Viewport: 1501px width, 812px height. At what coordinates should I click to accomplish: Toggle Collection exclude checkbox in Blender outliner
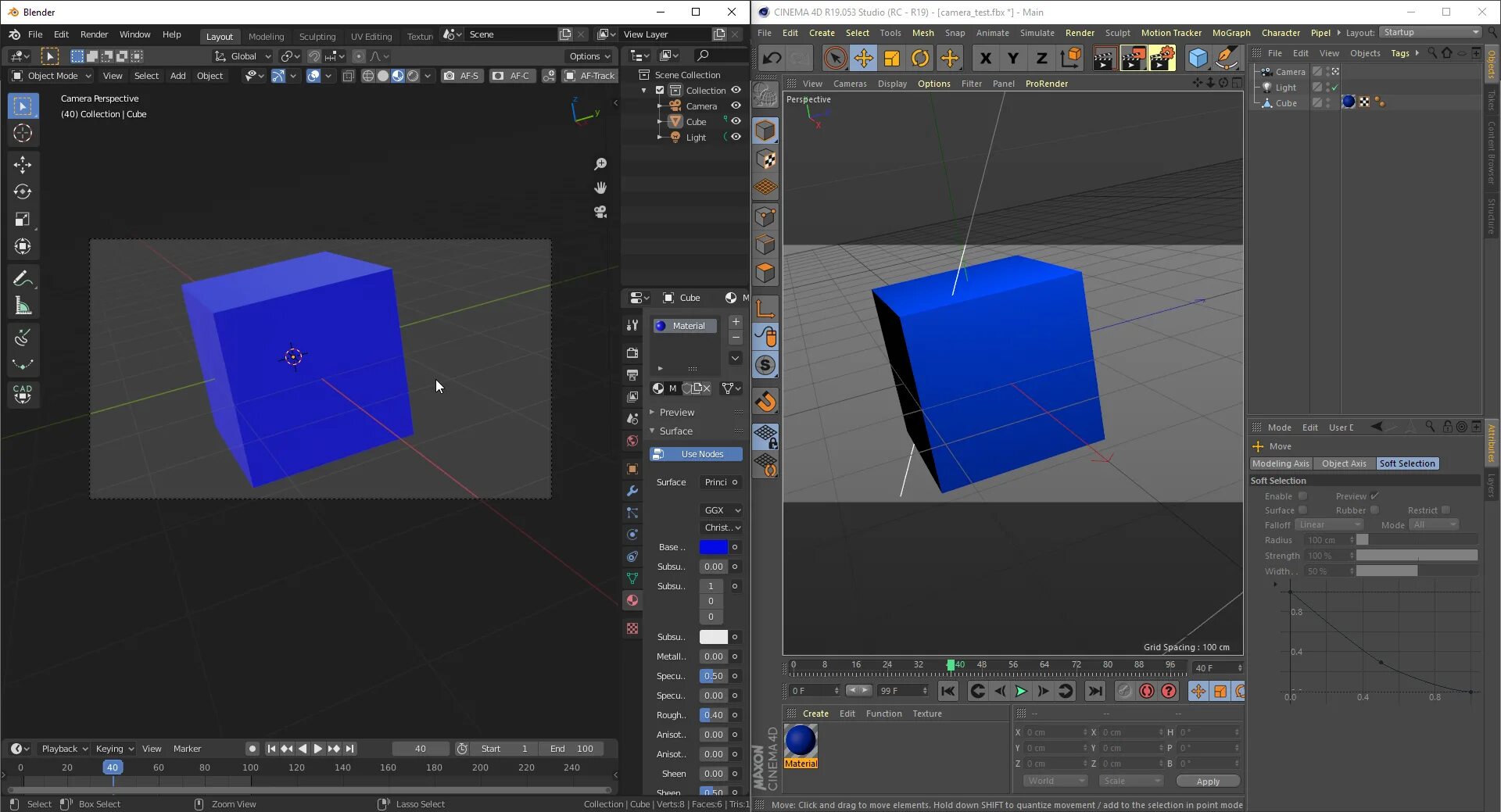click(660, 91)
